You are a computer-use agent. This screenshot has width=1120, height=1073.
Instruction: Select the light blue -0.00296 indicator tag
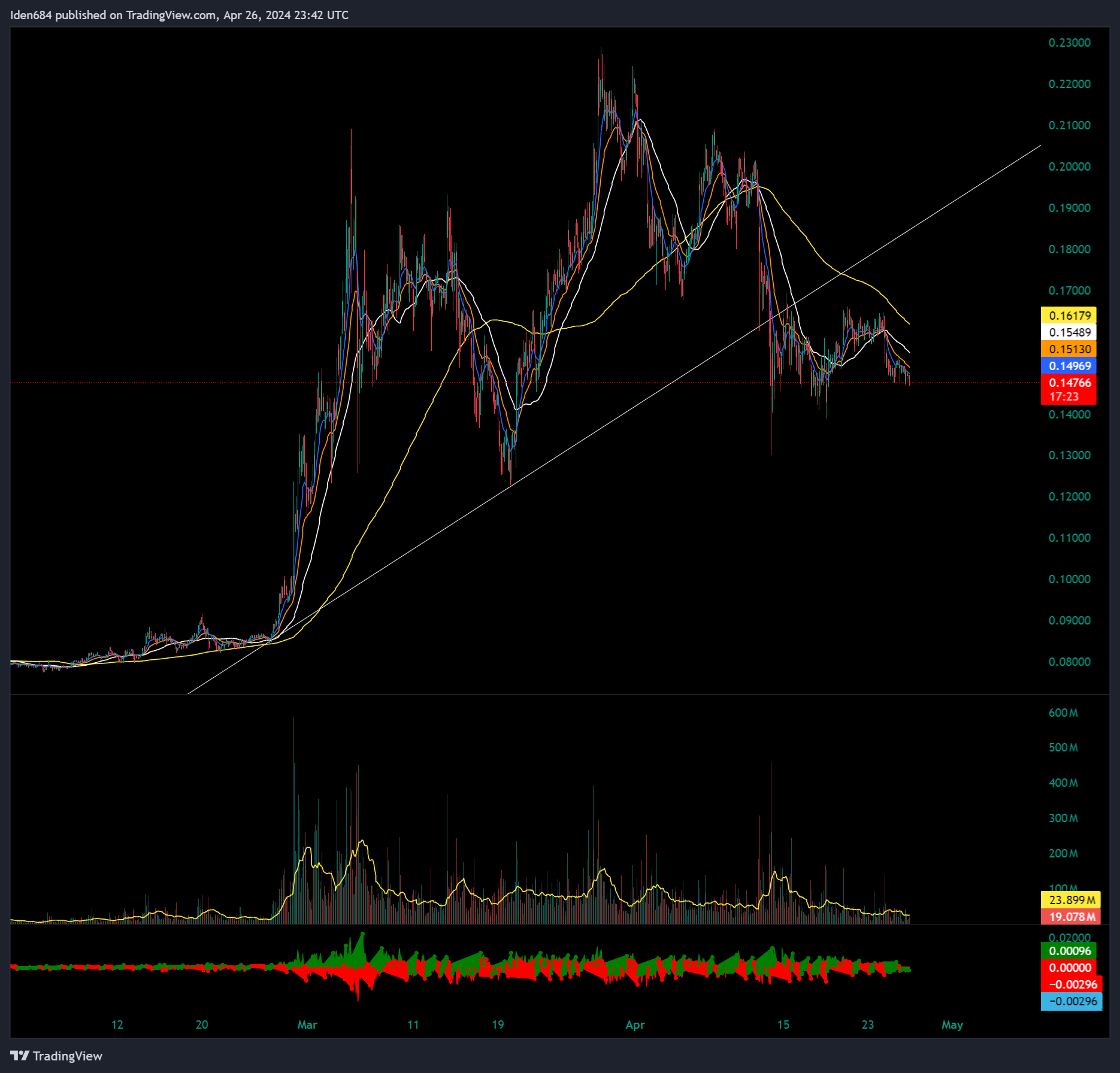1071,1001
